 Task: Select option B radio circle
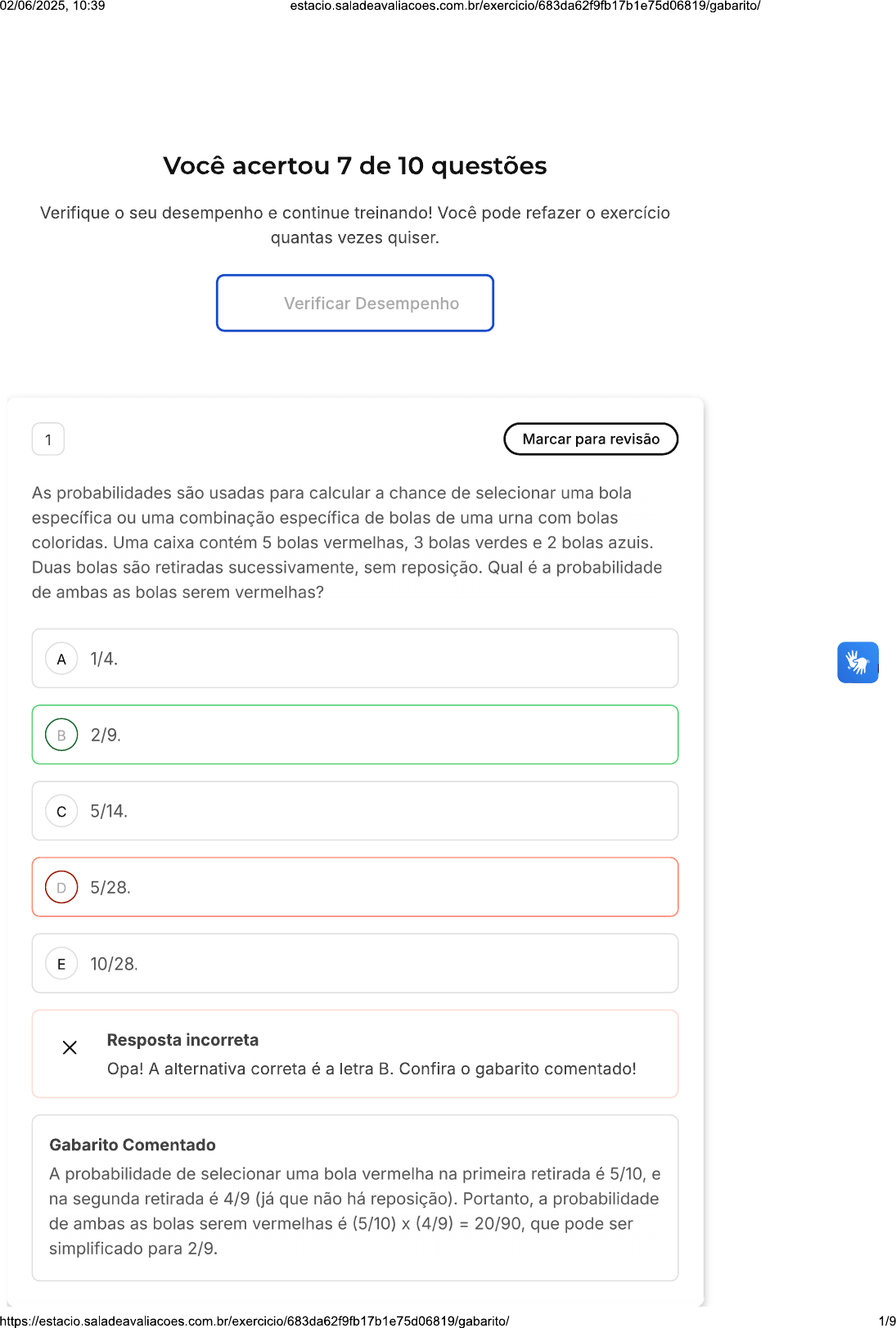coord(61,735)
